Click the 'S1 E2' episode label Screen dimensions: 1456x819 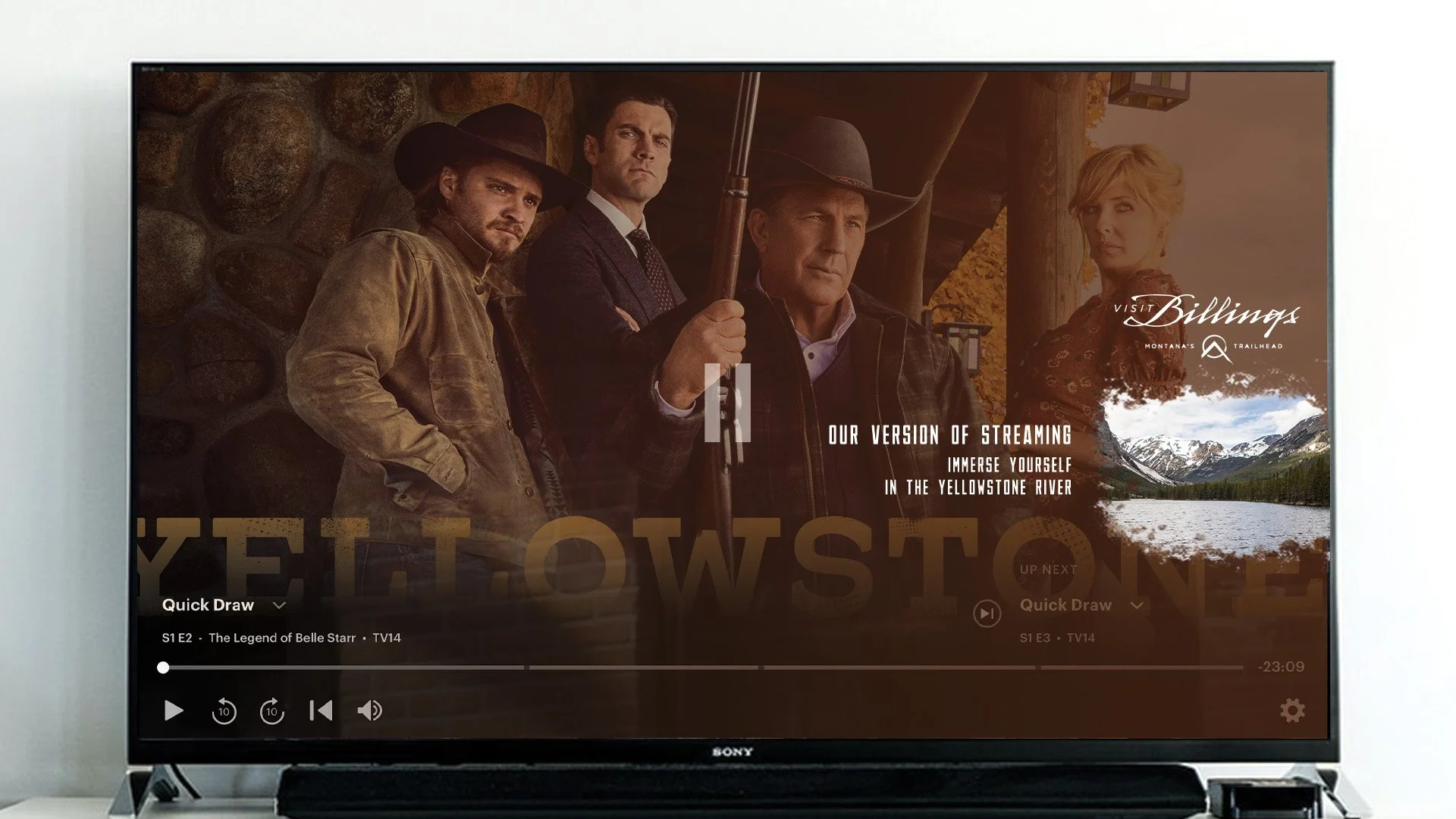click(x=177, y=638)
